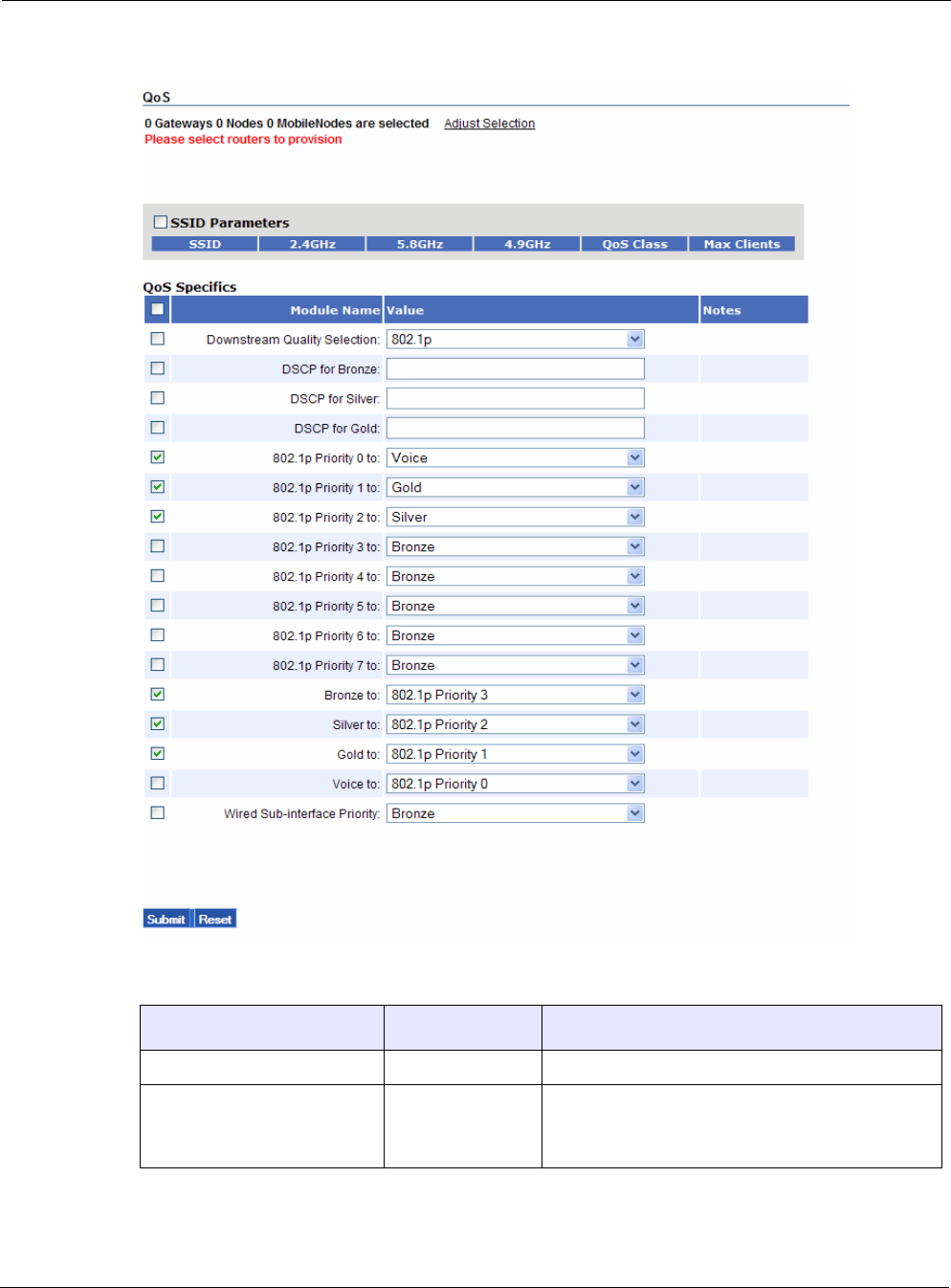951x1288 pixels.
Task: Check the Downstream Quality Selection checkbox
Action: pyautogui.click(x=157, y=339)
